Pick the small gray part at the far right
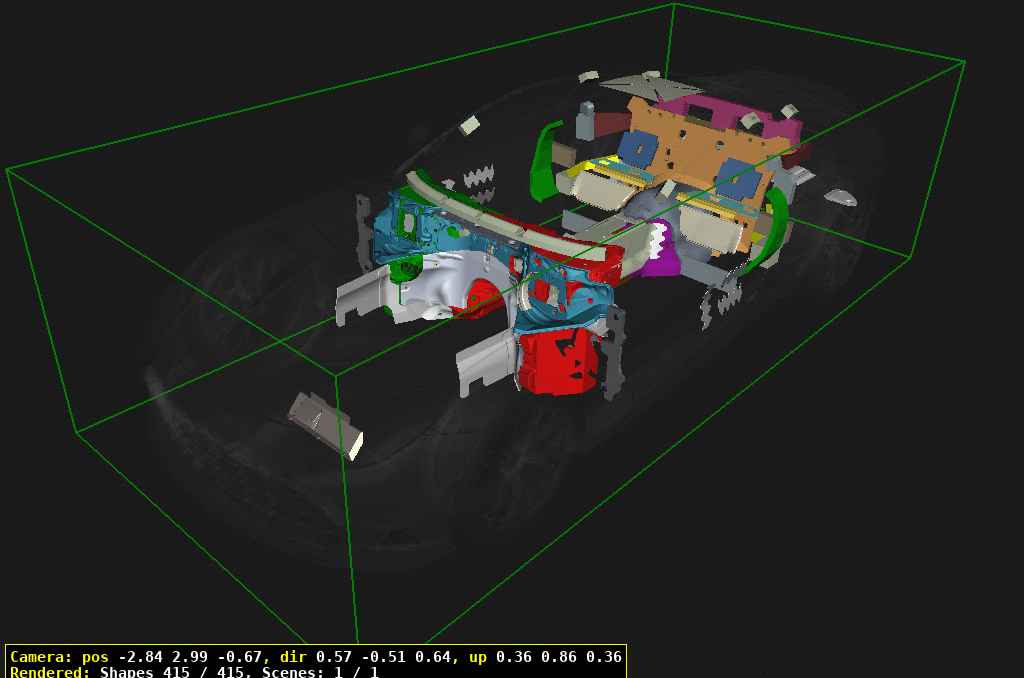The width and height of the screenshot is (1024, 678). pos(839,197)
